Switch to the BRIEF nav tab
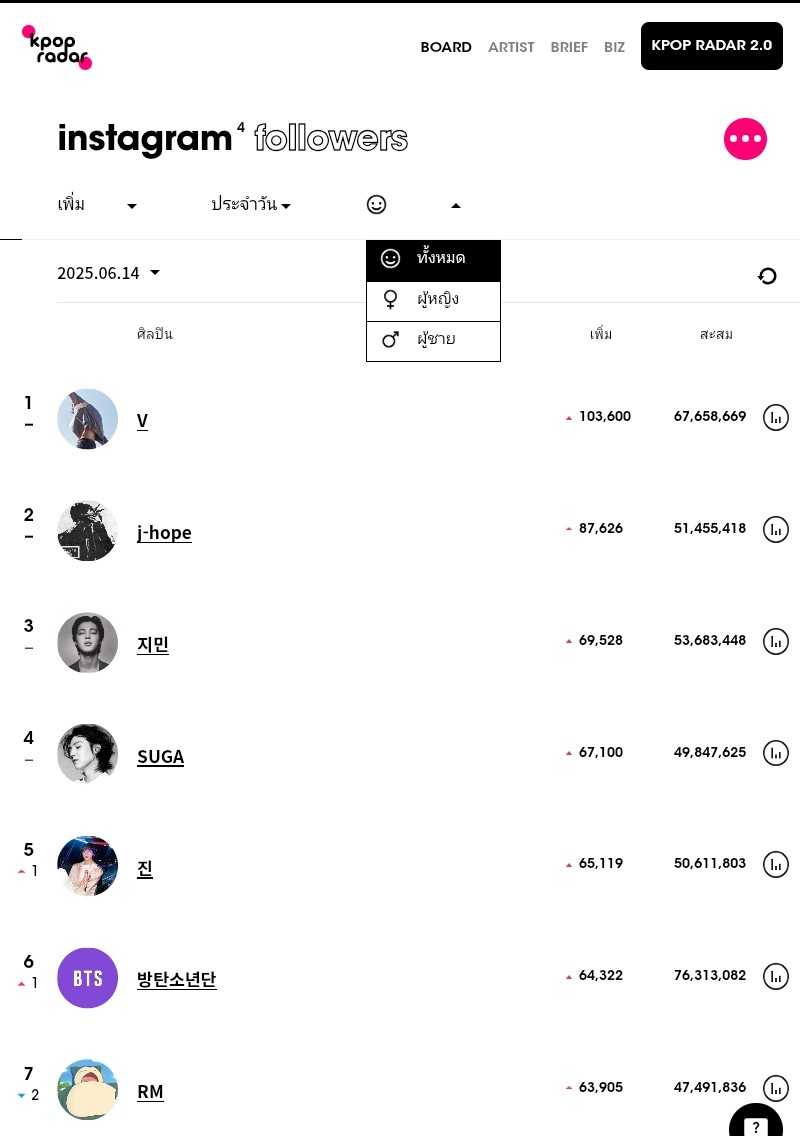 click(x=569, y=47)
